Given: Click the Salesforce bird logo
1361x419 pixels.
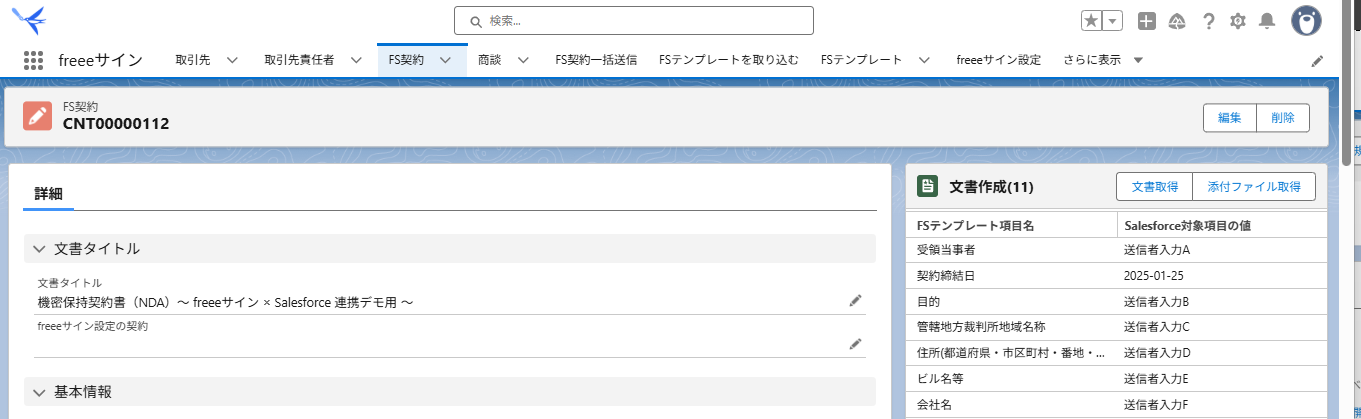Looking at the screenshot, I should 28,19.
